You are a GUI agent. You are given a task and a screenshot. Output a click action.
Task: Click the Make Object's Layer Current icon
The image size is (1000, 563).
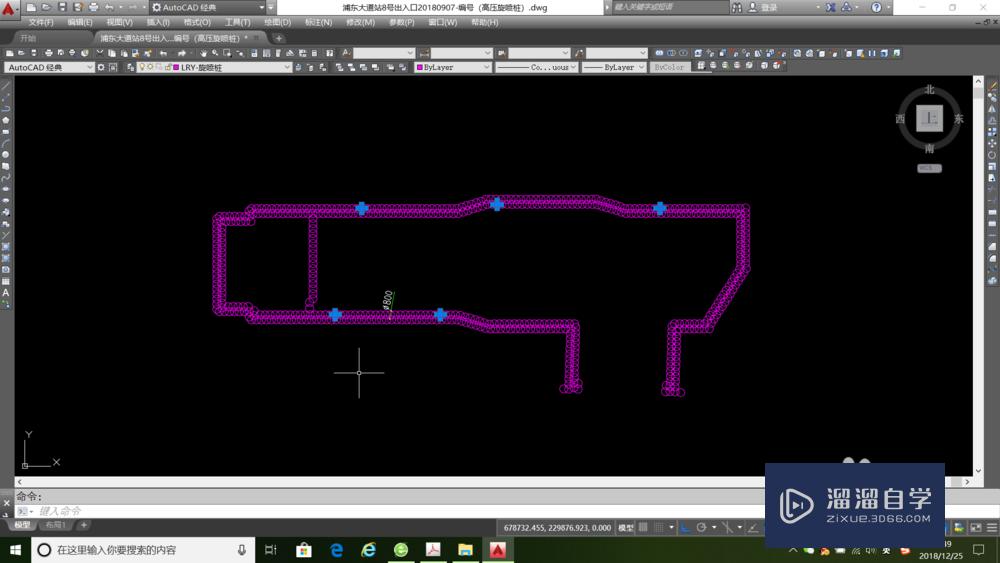click(x=298, y=67)
